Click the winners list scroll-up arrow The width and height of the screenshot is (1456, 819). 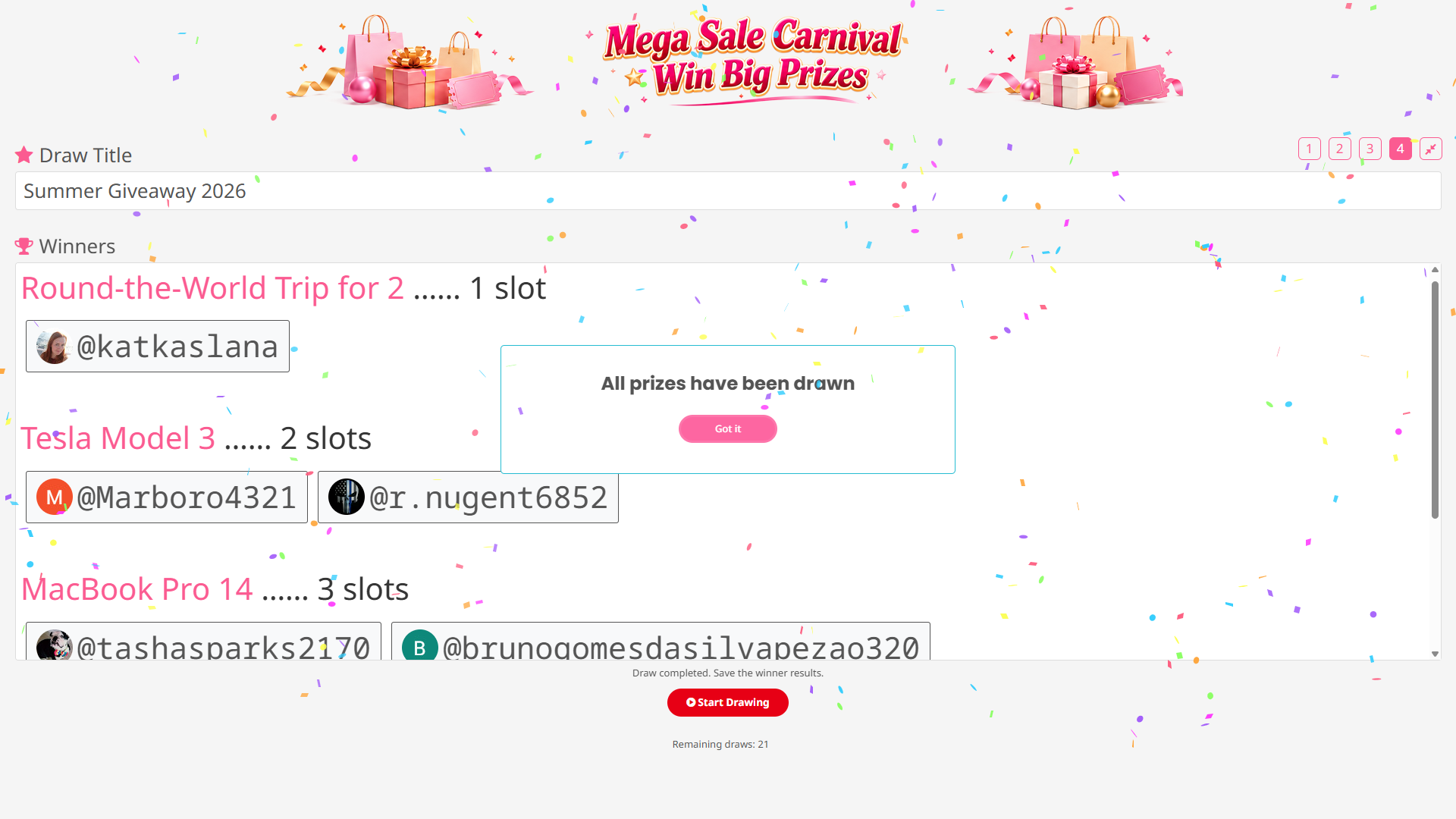[x=1435, y=270]
